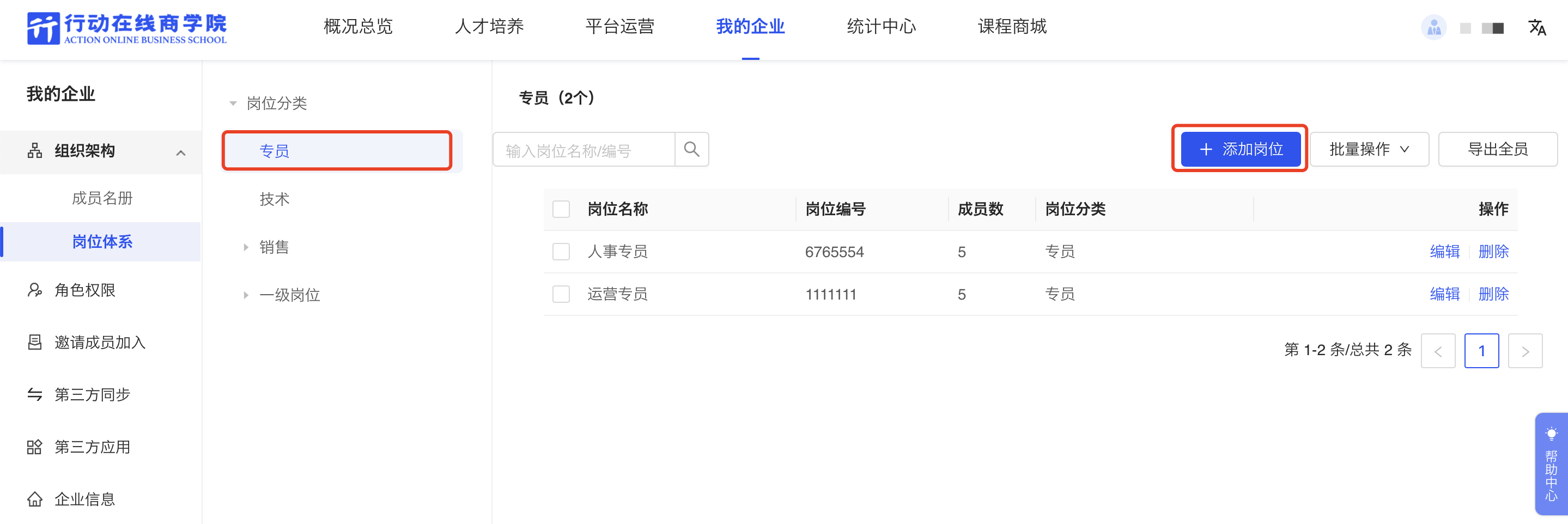Open the 统计中心 tab
1568x524 pixels.
[881, 27]
